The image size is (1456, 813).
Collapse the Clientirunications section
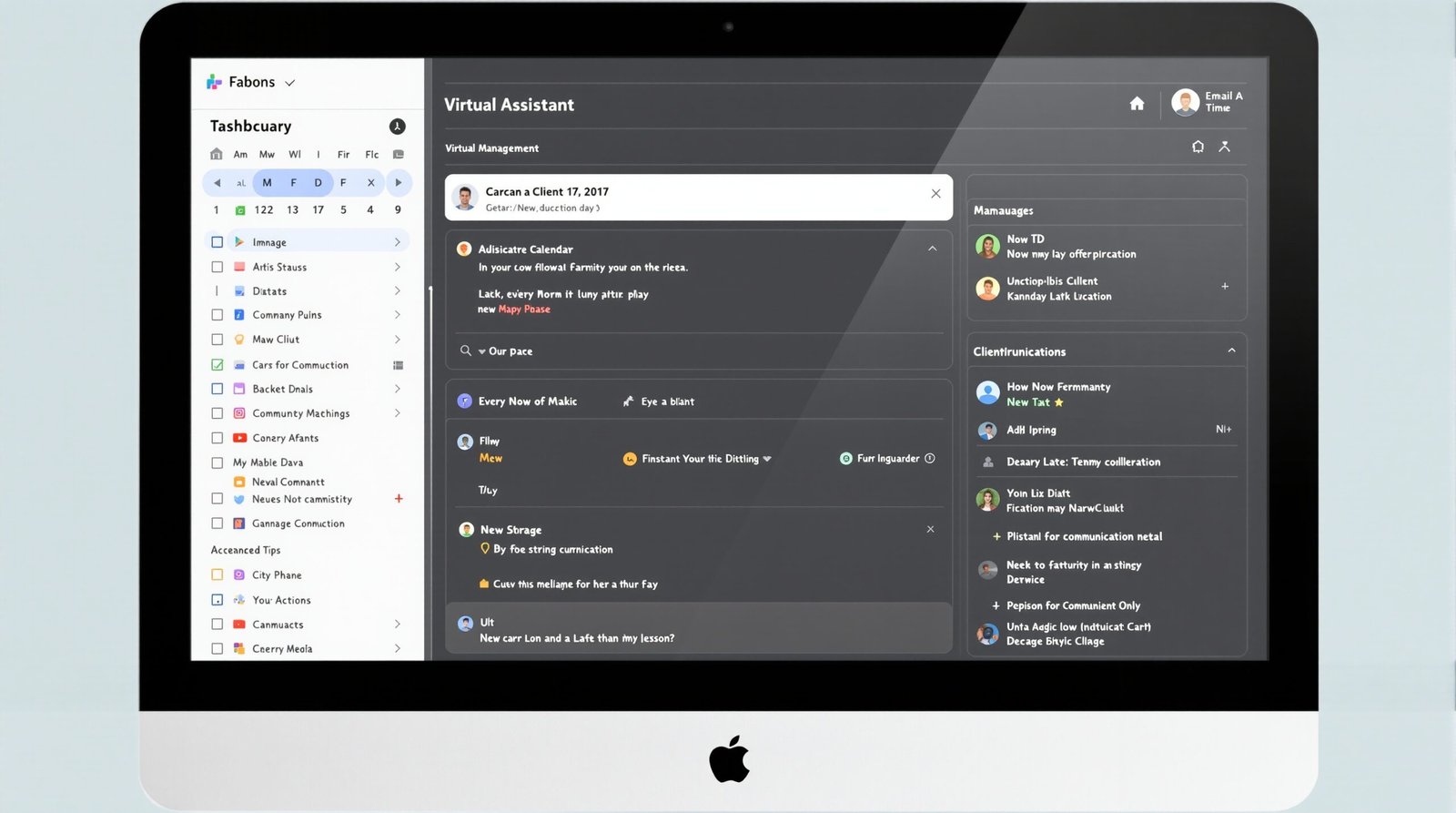pyautogui.click(x=1231, y=351)
